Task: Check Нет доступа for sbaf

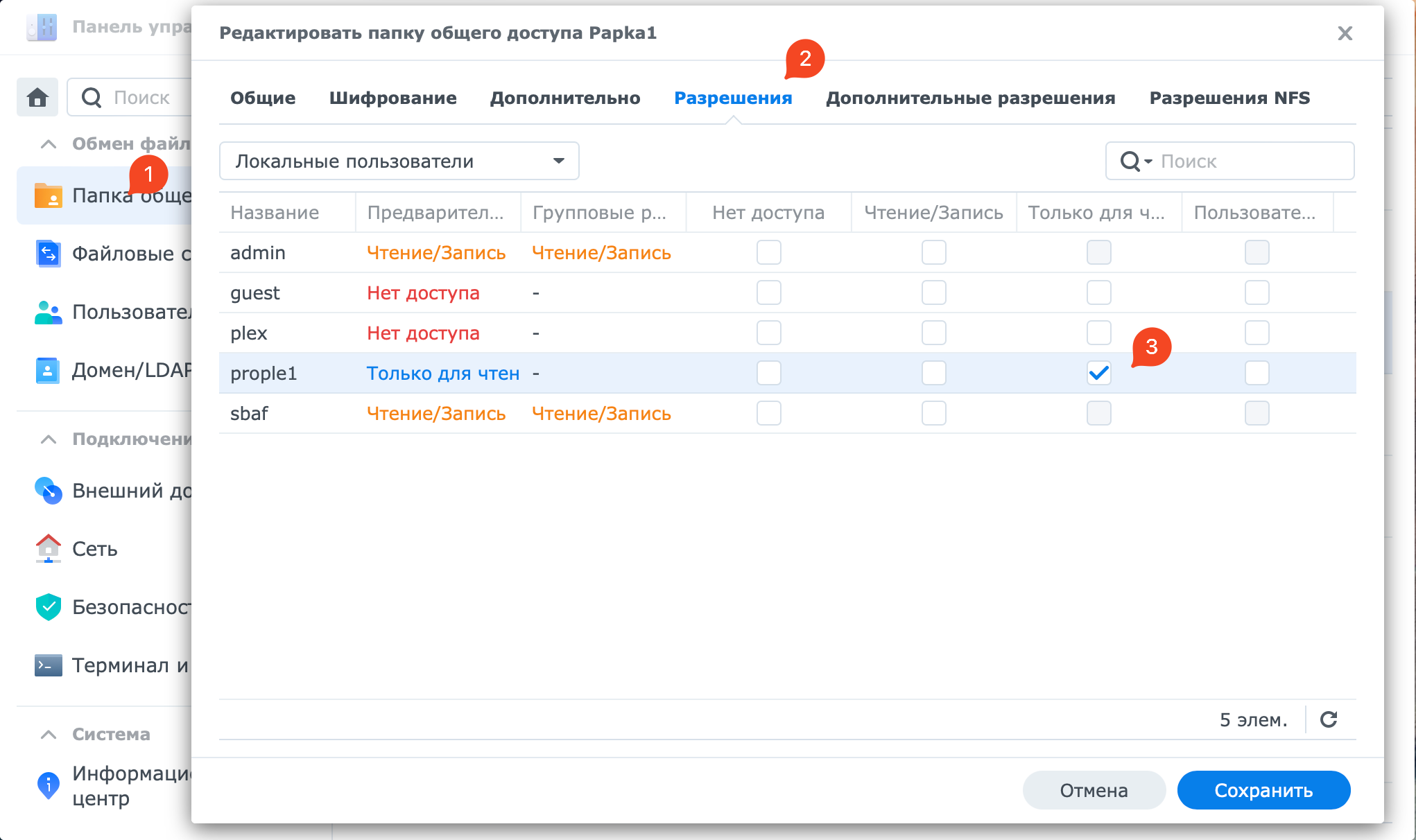Action: [x=769, y=413]
